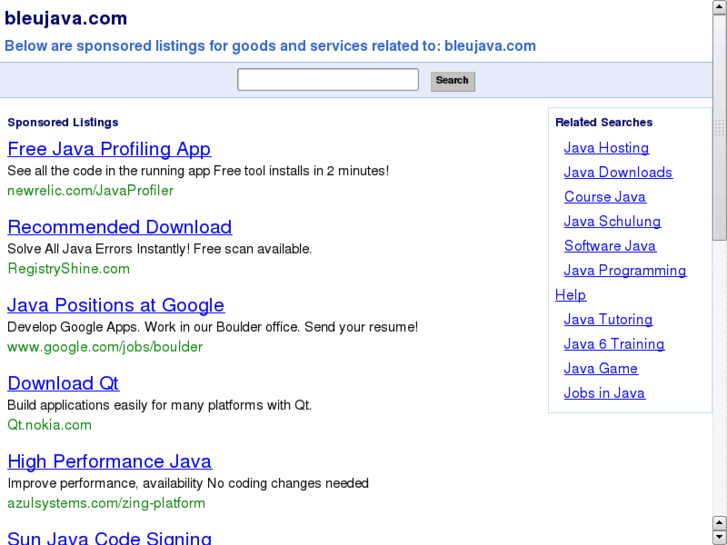Open the Free Java Profiling App link
The height and width of the screenshot is (545, 727).
pos(109,149)
